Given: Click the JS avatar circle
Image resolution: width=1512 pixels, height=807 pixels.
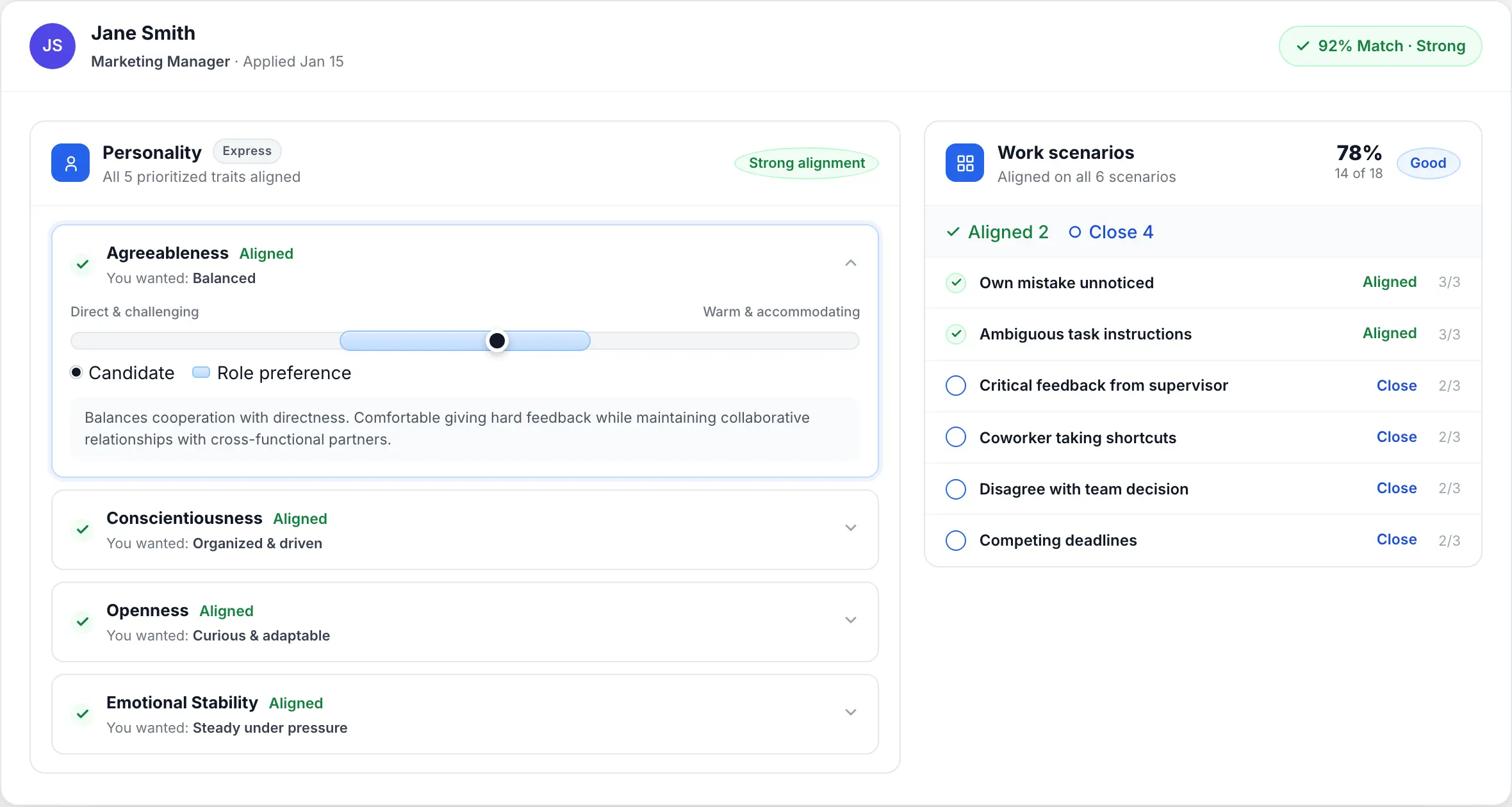Looking at the screenshot, I should coord(53,46).
